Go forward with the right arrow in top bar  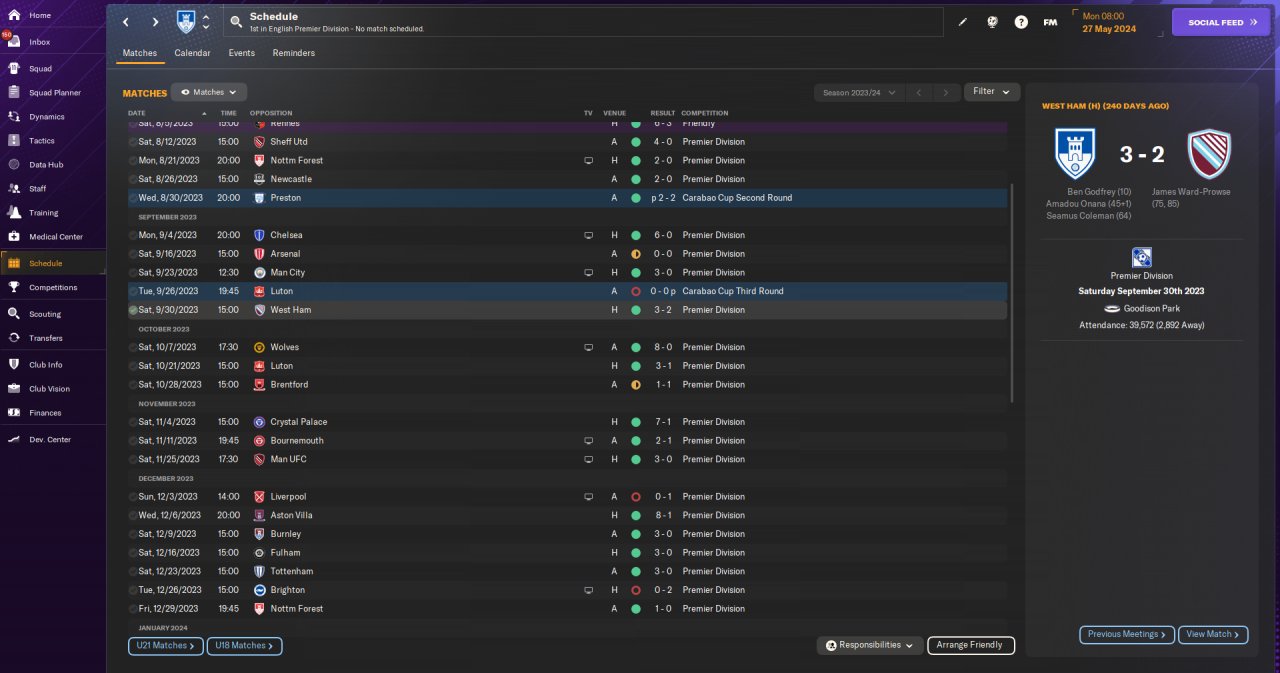pos(155,21)
